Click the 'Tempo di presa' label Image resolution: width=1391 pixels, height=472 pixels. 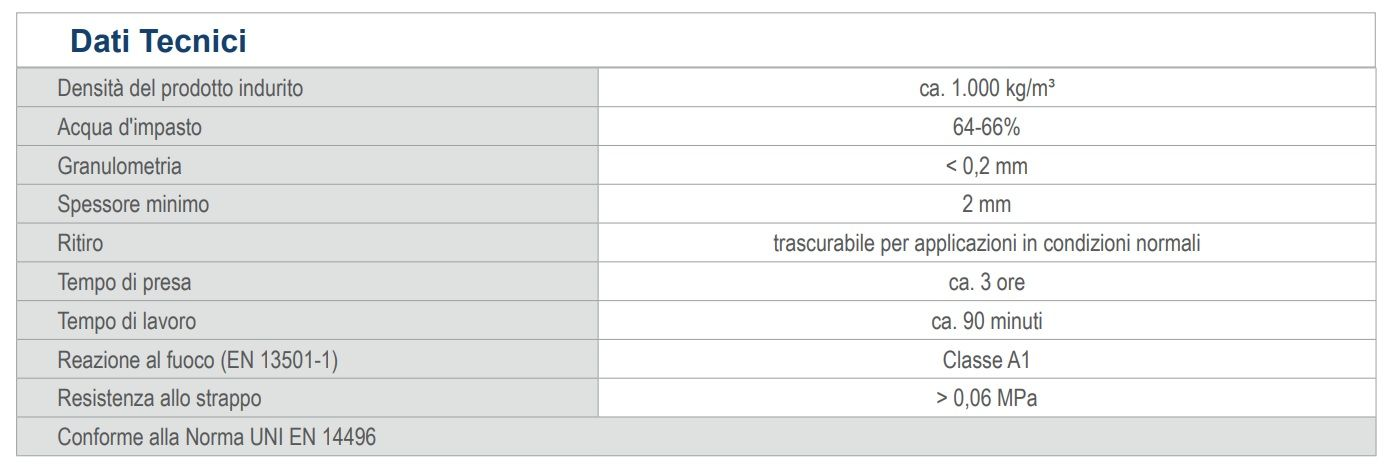[124, 282]
